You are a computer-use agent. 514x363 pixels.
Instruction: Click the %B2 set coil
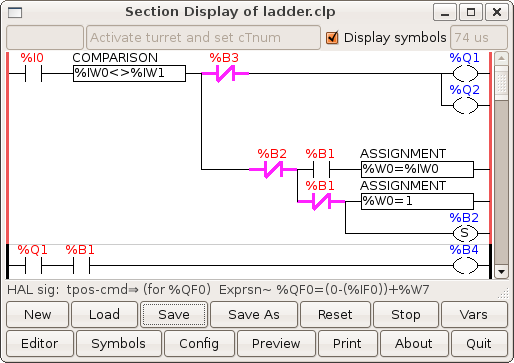click(x=465, y=233)
